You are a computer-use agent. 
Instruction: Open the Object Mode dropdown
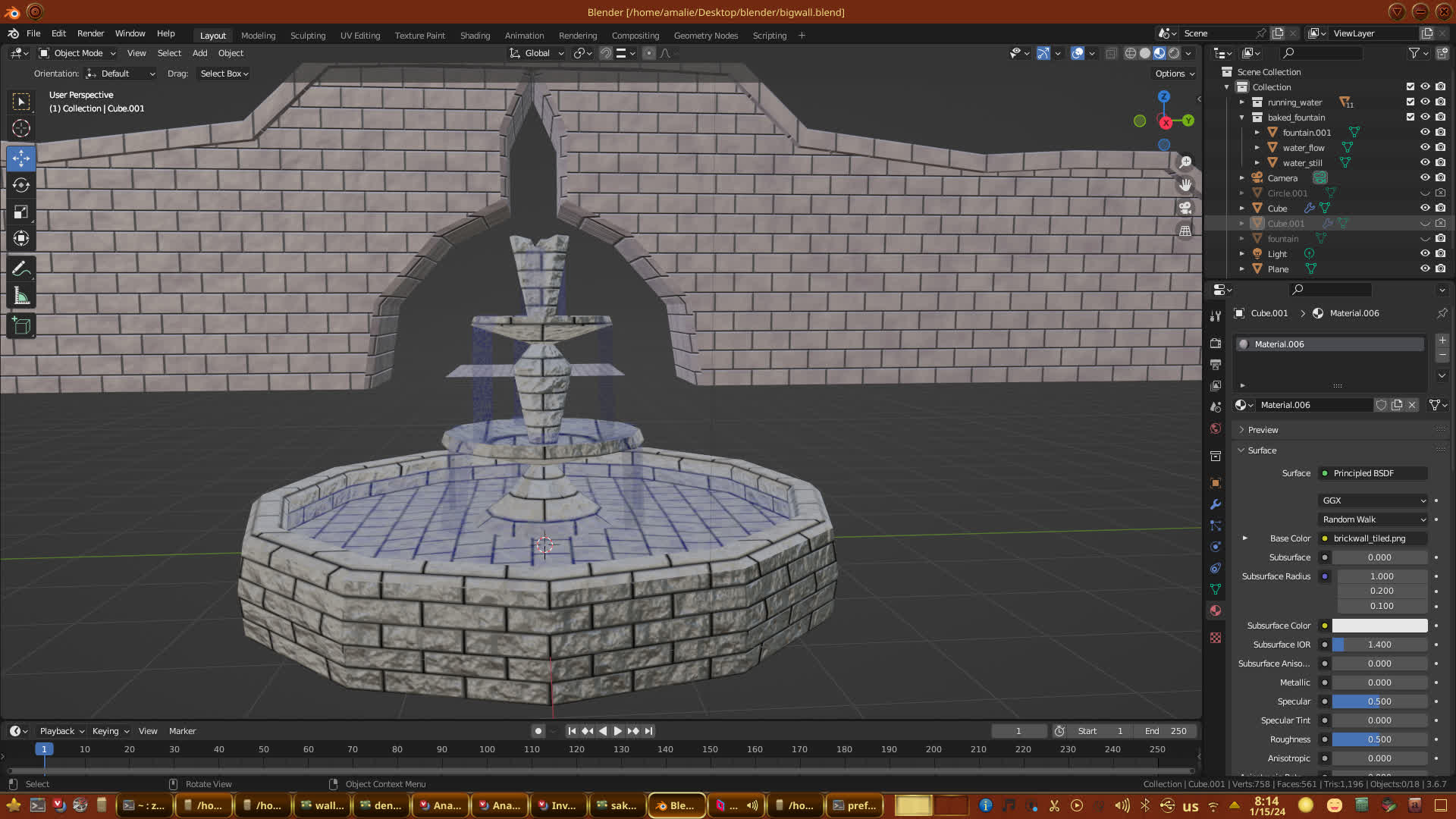click(x=77, y=53)
